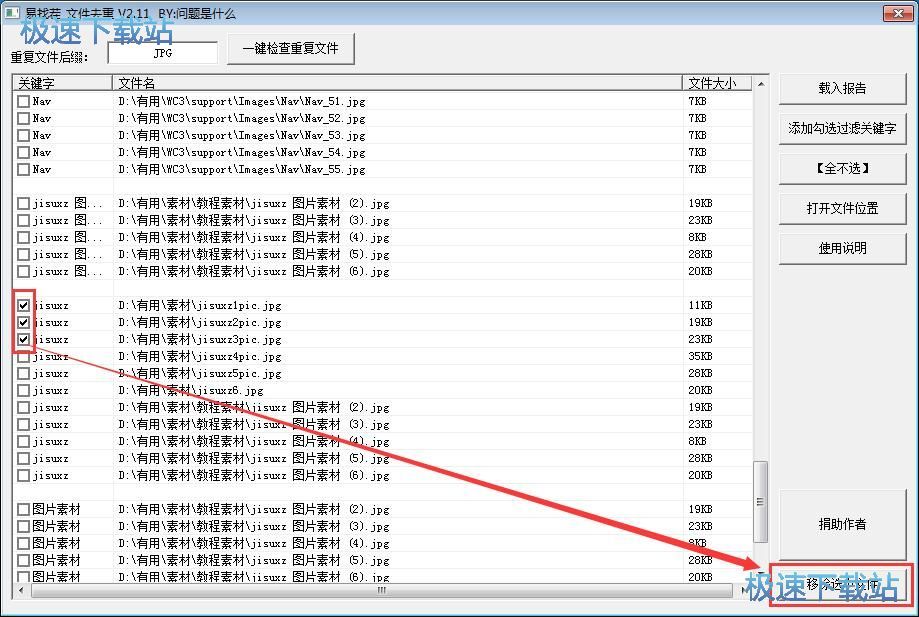Open the 使用说明 instructions
This screenshot has width=919, height=617.
(x=842, y=248)
